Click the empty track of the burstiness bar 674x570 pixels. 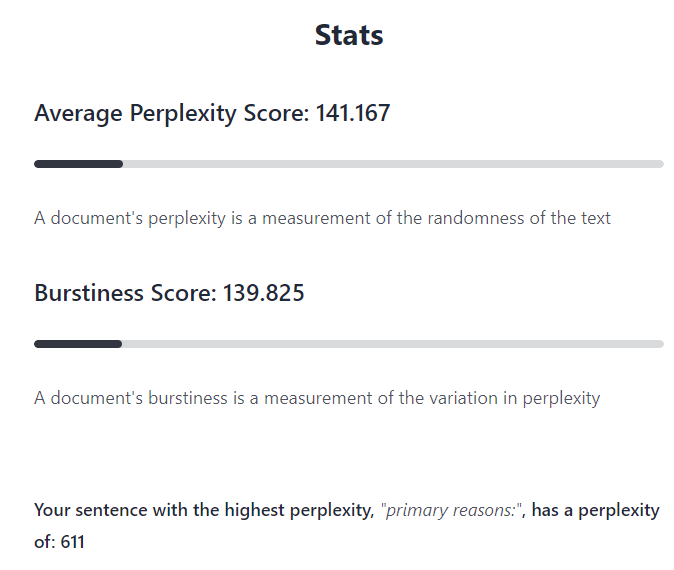tap(392, 344)
